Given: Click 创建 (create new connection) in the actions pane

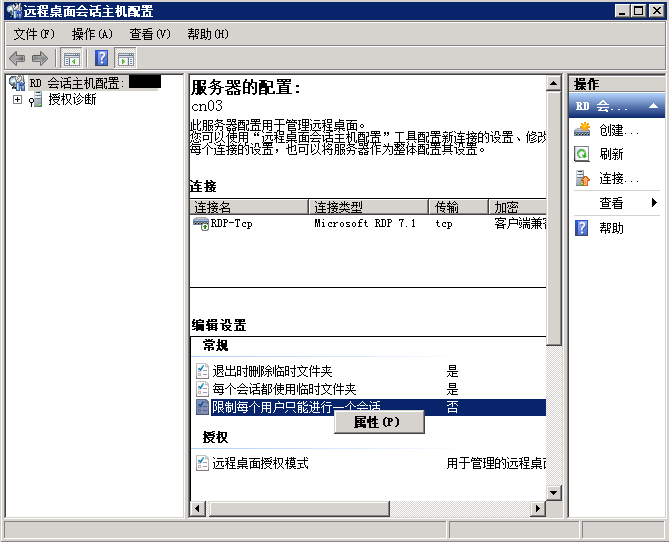Looking at the screenshot, I should tap(611, 130).
